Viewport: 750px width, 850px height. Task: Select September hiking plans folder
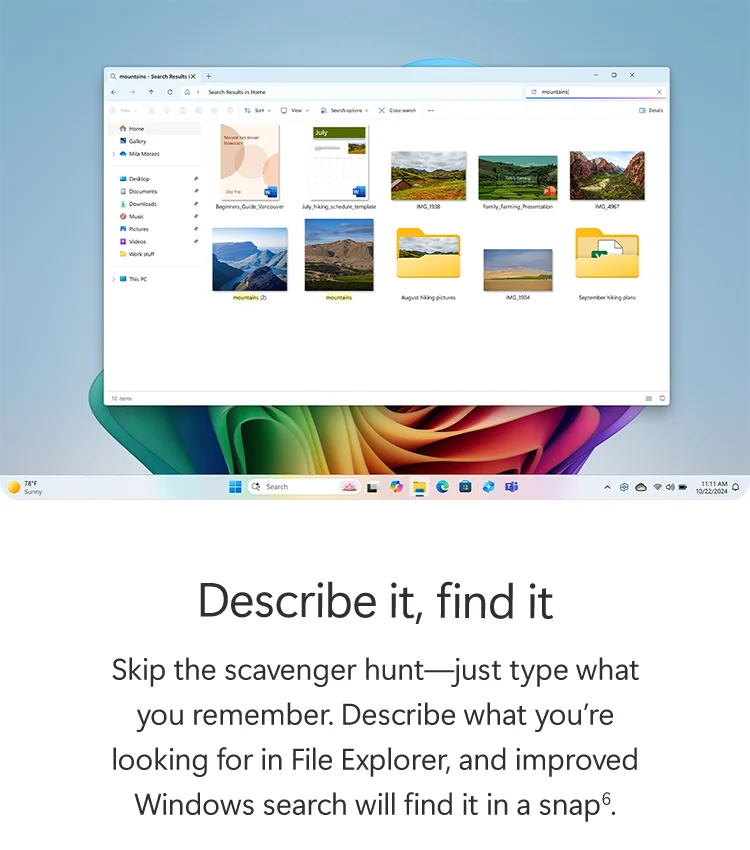(x=607, y=264)
